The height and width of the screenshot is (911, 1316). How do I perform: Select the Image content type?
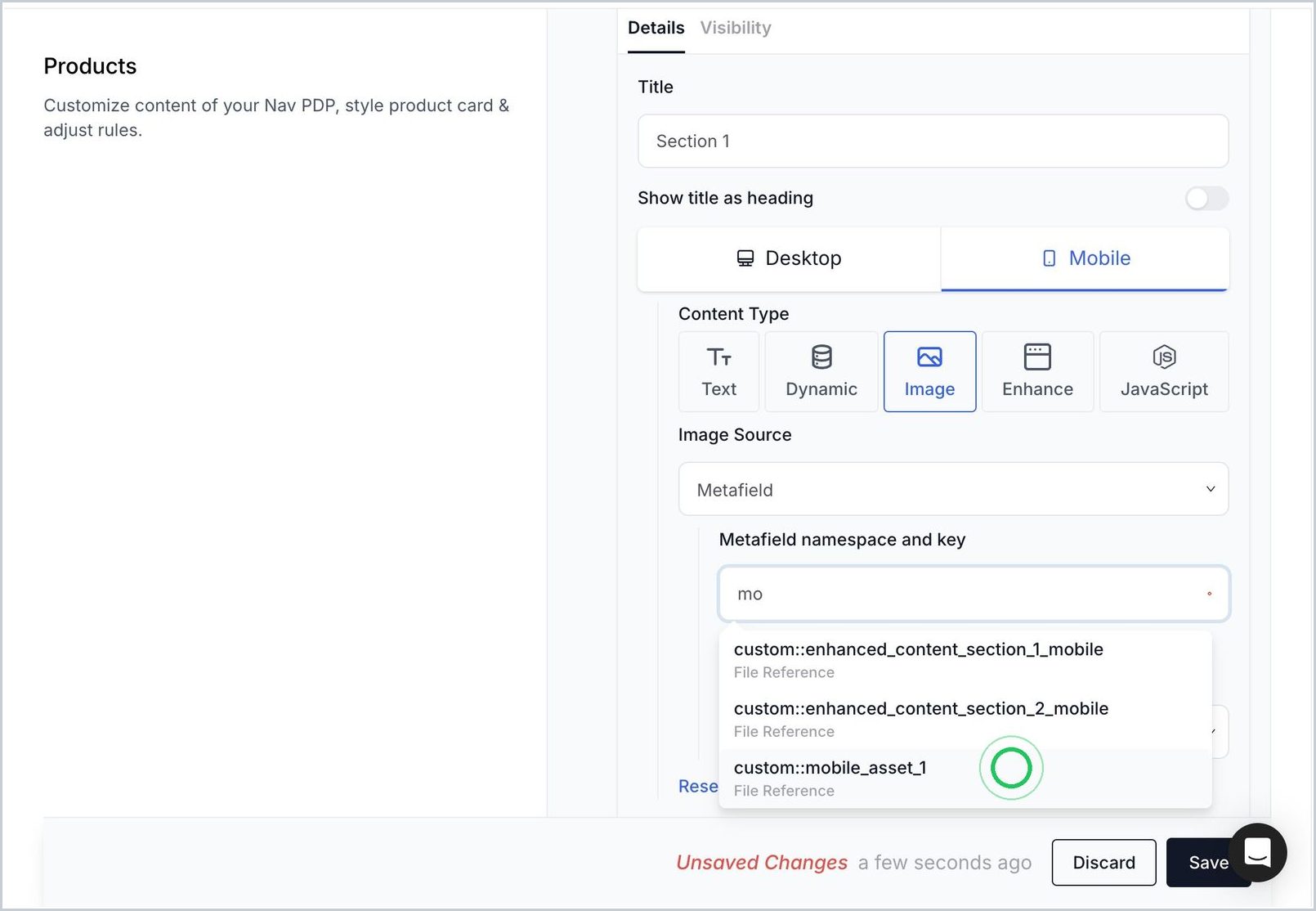tap(929, 371)
